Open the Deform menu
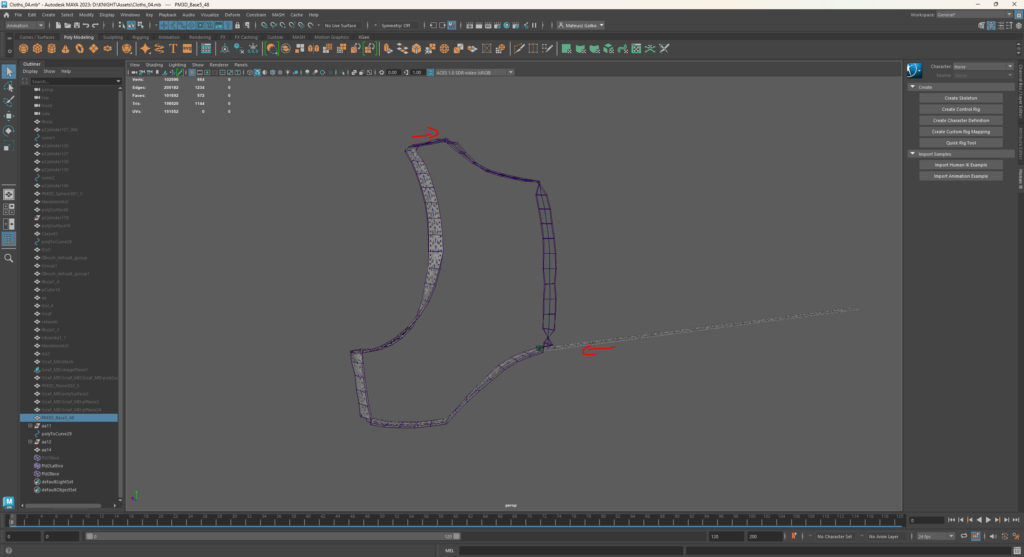 coord(232,15)
